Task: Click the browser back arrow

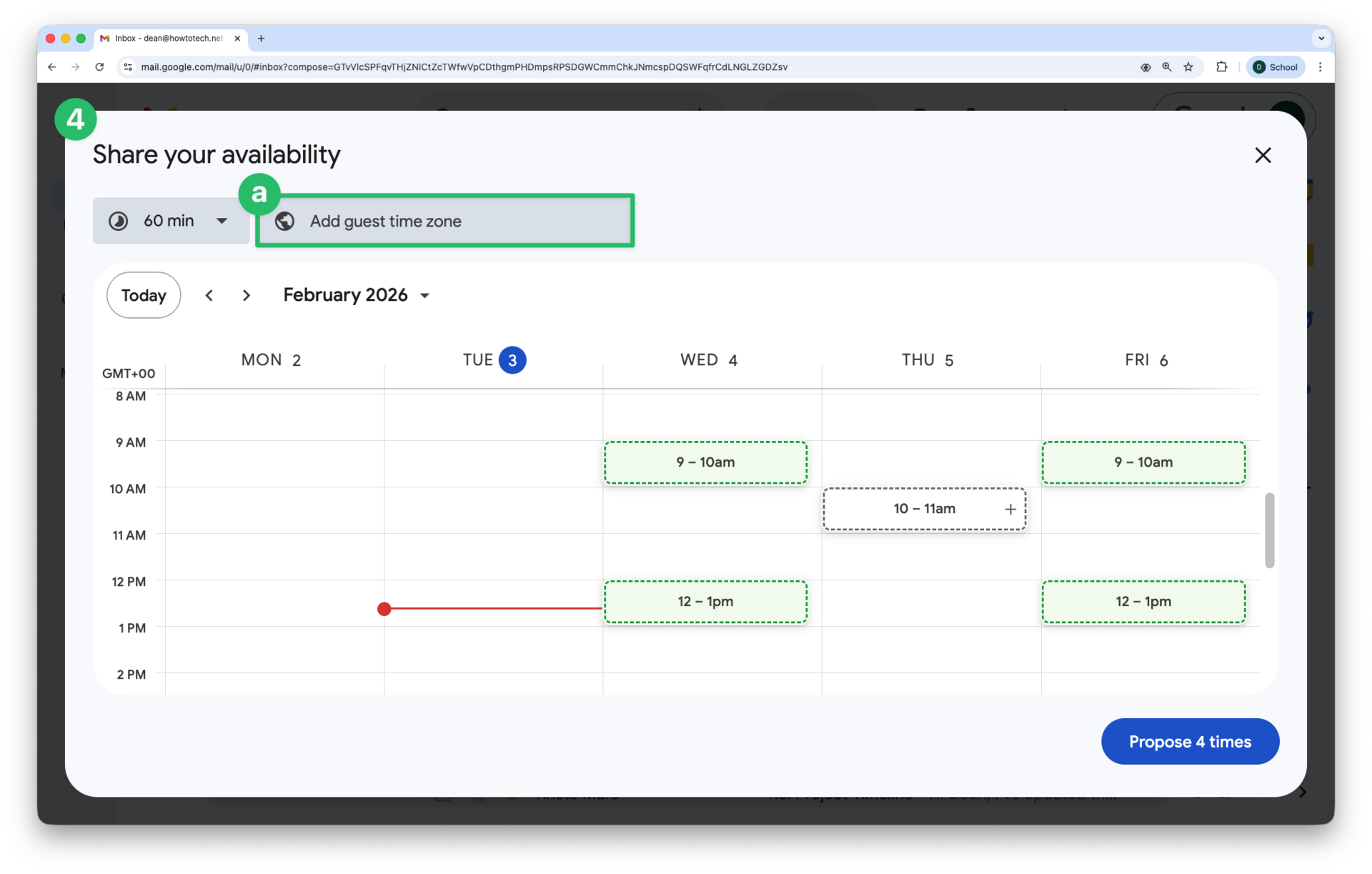Action: 51,66
